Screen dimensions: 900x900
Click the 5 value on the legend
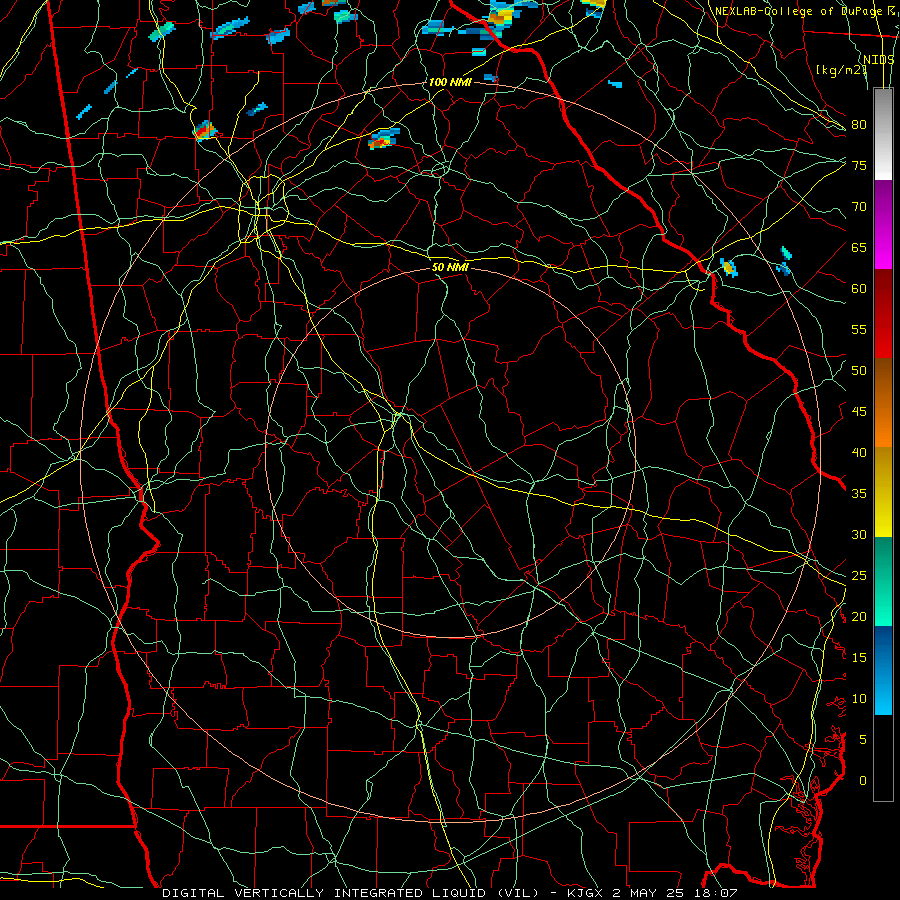(x=863, y=740)
